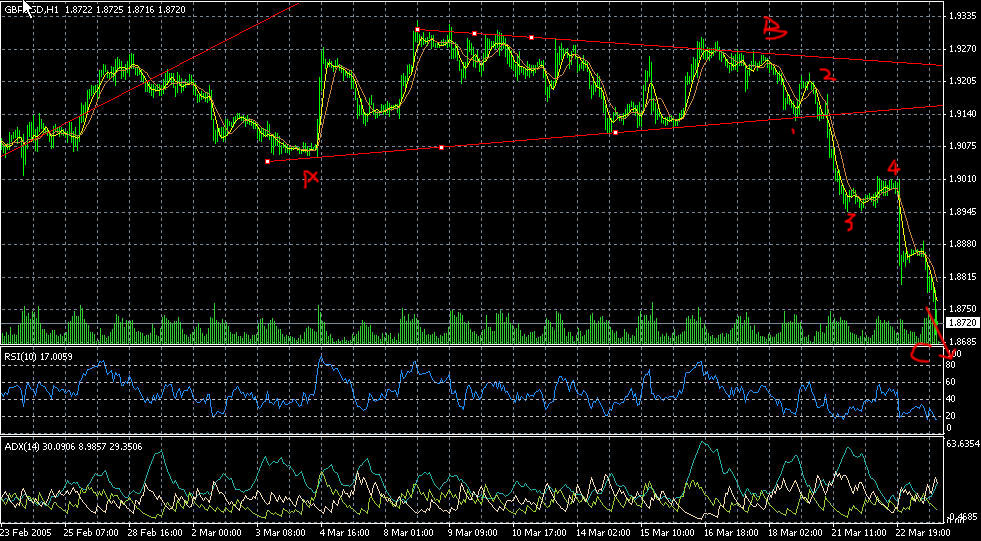Click the ADX scale maximum 63.6354

(961, 445)
